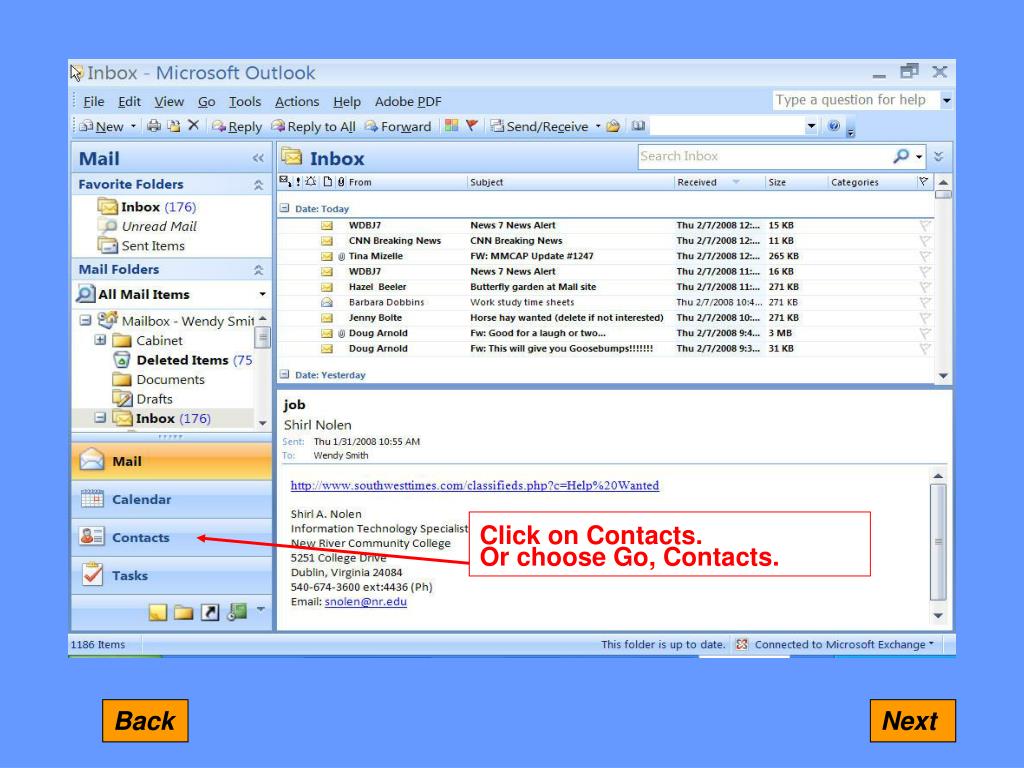Delete message with the X icon
The image size is (1024, 768).
[193, 125]
